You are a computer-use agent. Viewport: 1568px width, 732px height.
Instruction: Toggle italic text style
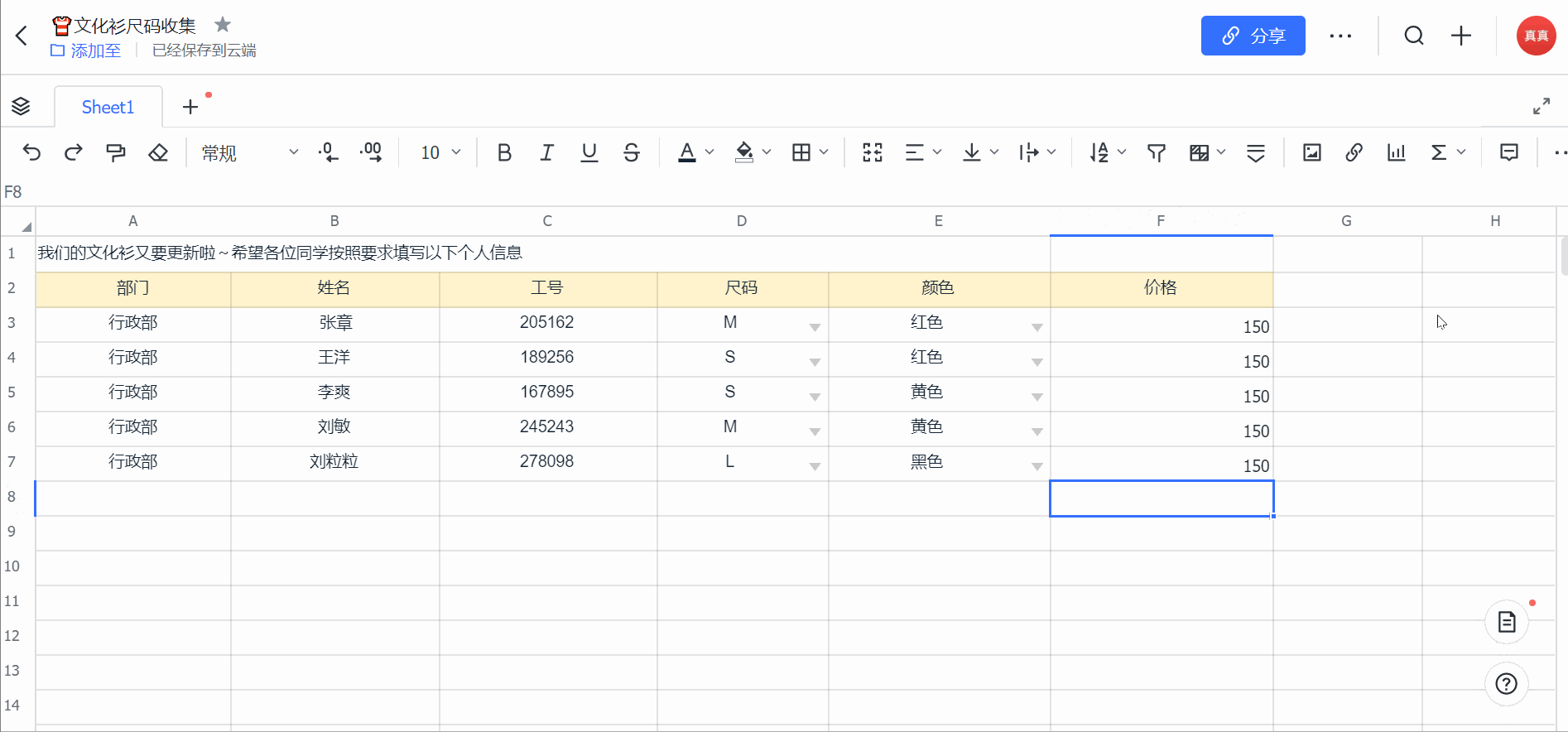point(546,152)
